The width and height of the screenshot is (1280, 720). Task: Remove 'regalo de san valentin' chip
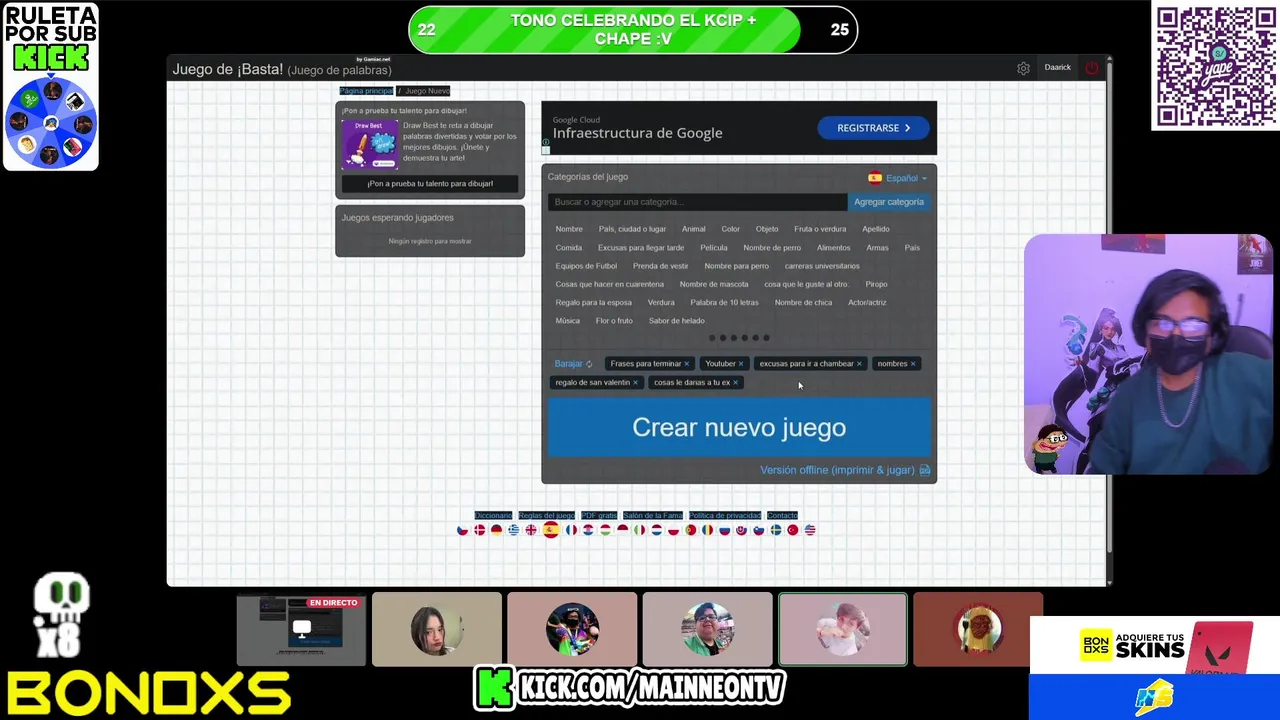point(635,382)
